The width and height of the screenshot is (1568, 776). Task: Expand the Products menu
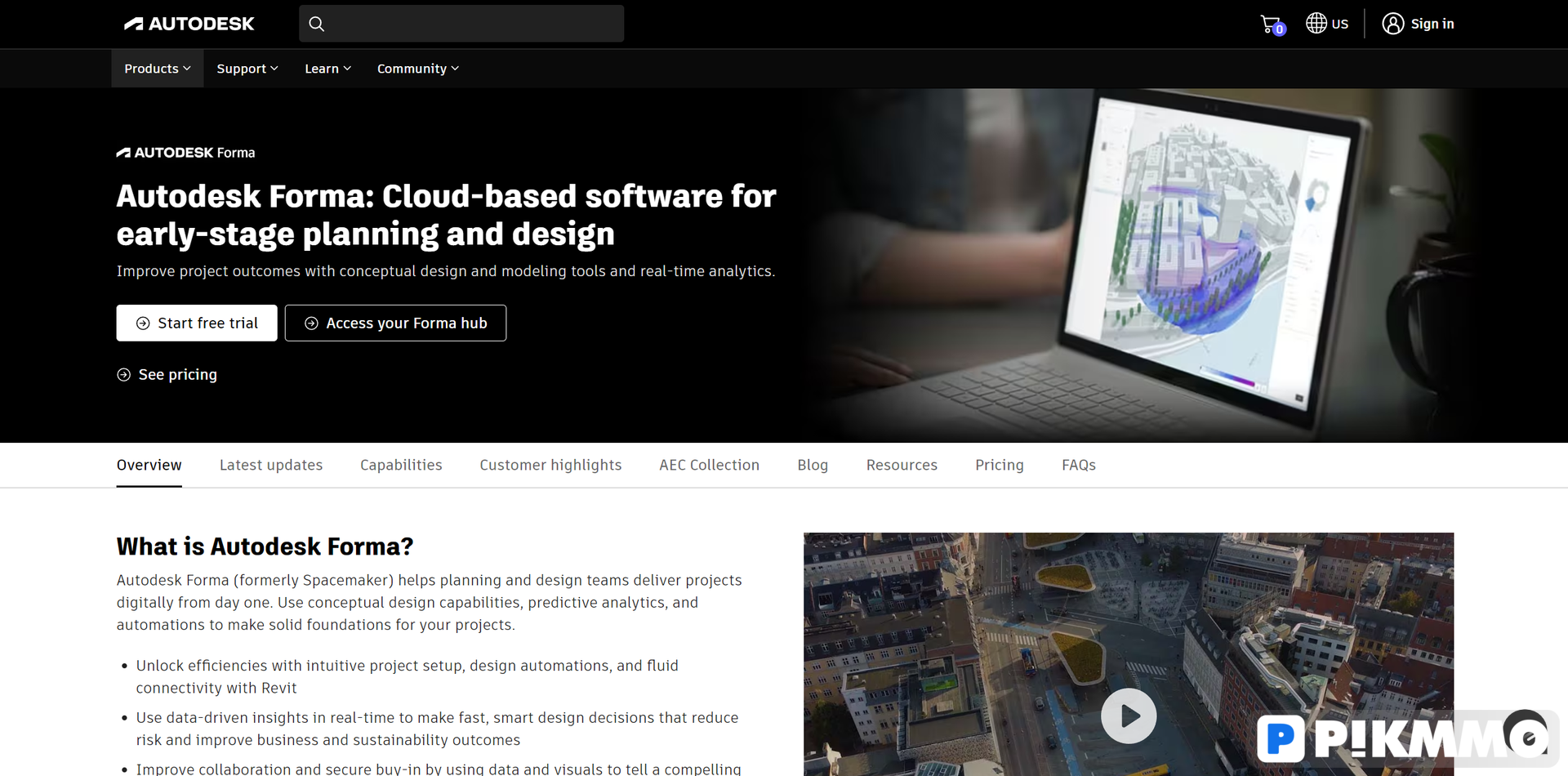pos(158,69)
